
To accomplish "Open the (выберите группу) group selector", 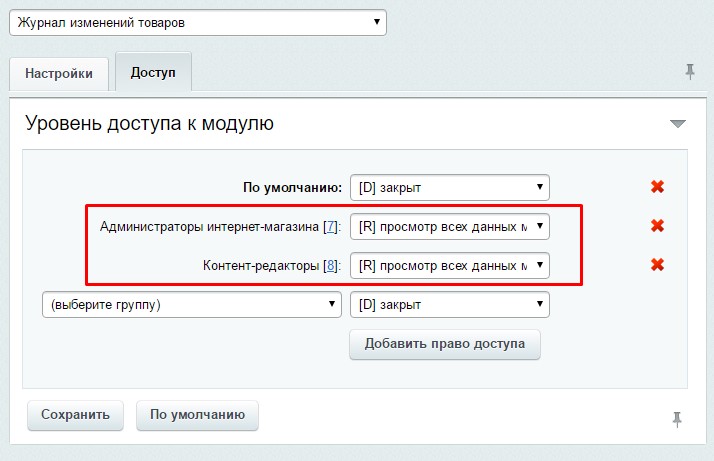I will (x=190, y=305).
